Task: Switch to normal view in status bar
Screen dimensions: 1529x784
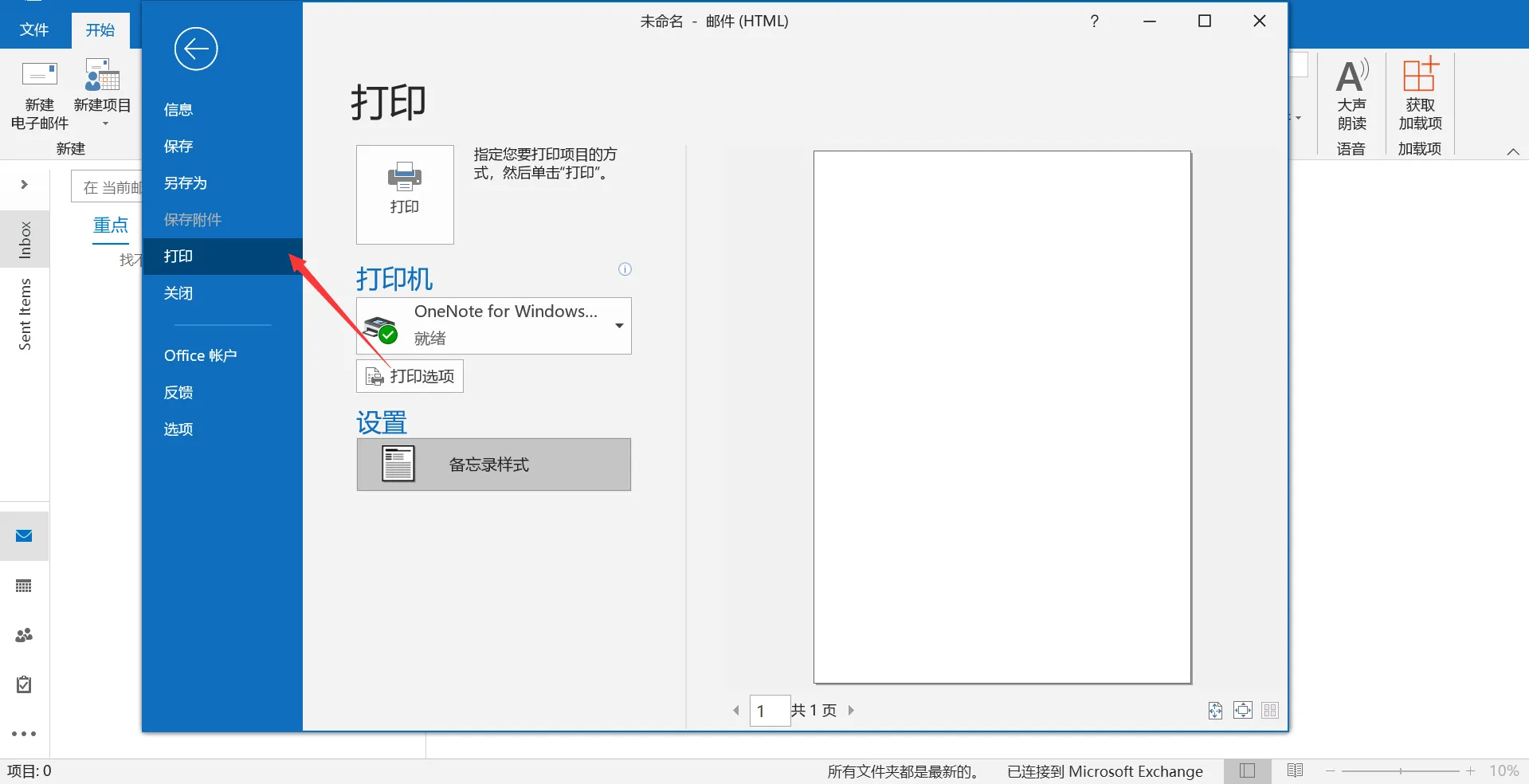Action: coord(1248,771)
